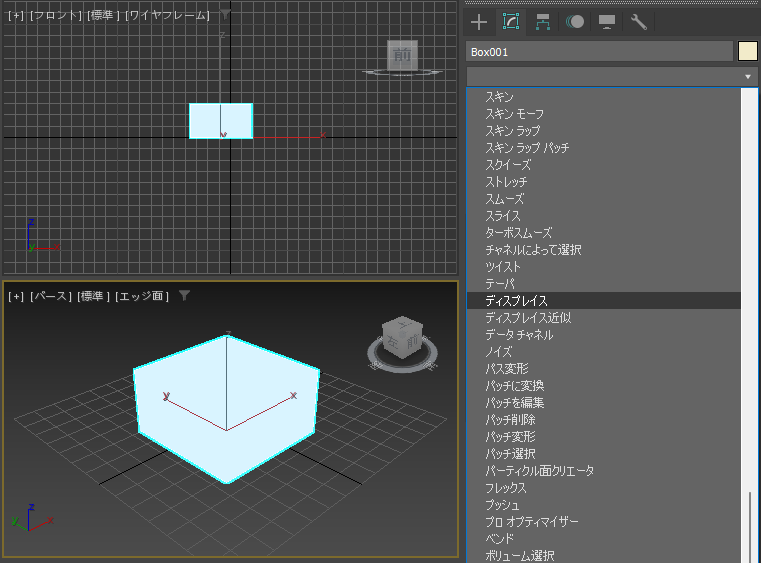Viewport: 761px width, 563px height.
Task: Select the ターボスムーズ modifier
Action: (x=604, y=233)
